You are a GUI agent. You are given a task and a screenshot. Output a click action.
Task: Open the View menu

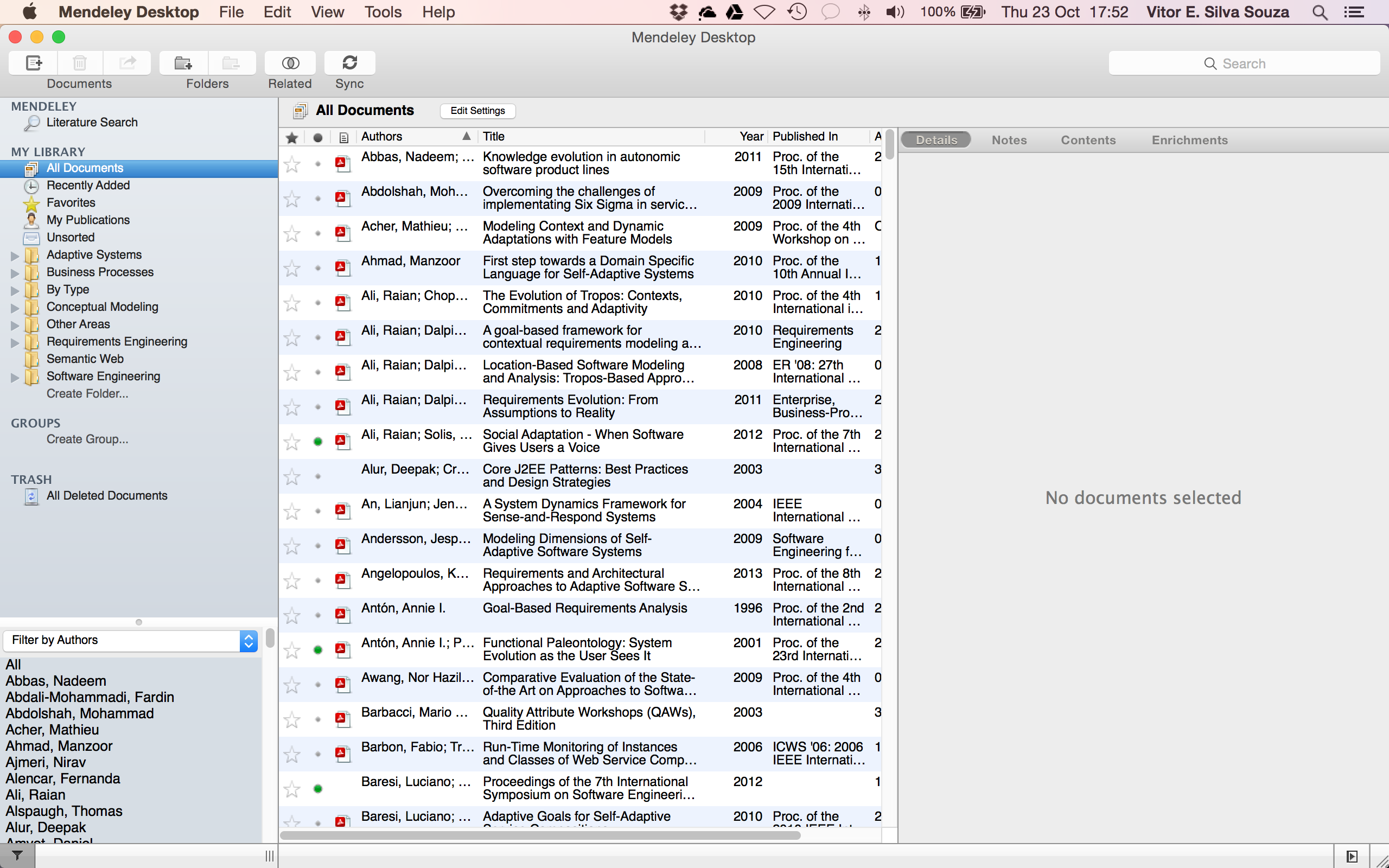click(x=327, y=12)
